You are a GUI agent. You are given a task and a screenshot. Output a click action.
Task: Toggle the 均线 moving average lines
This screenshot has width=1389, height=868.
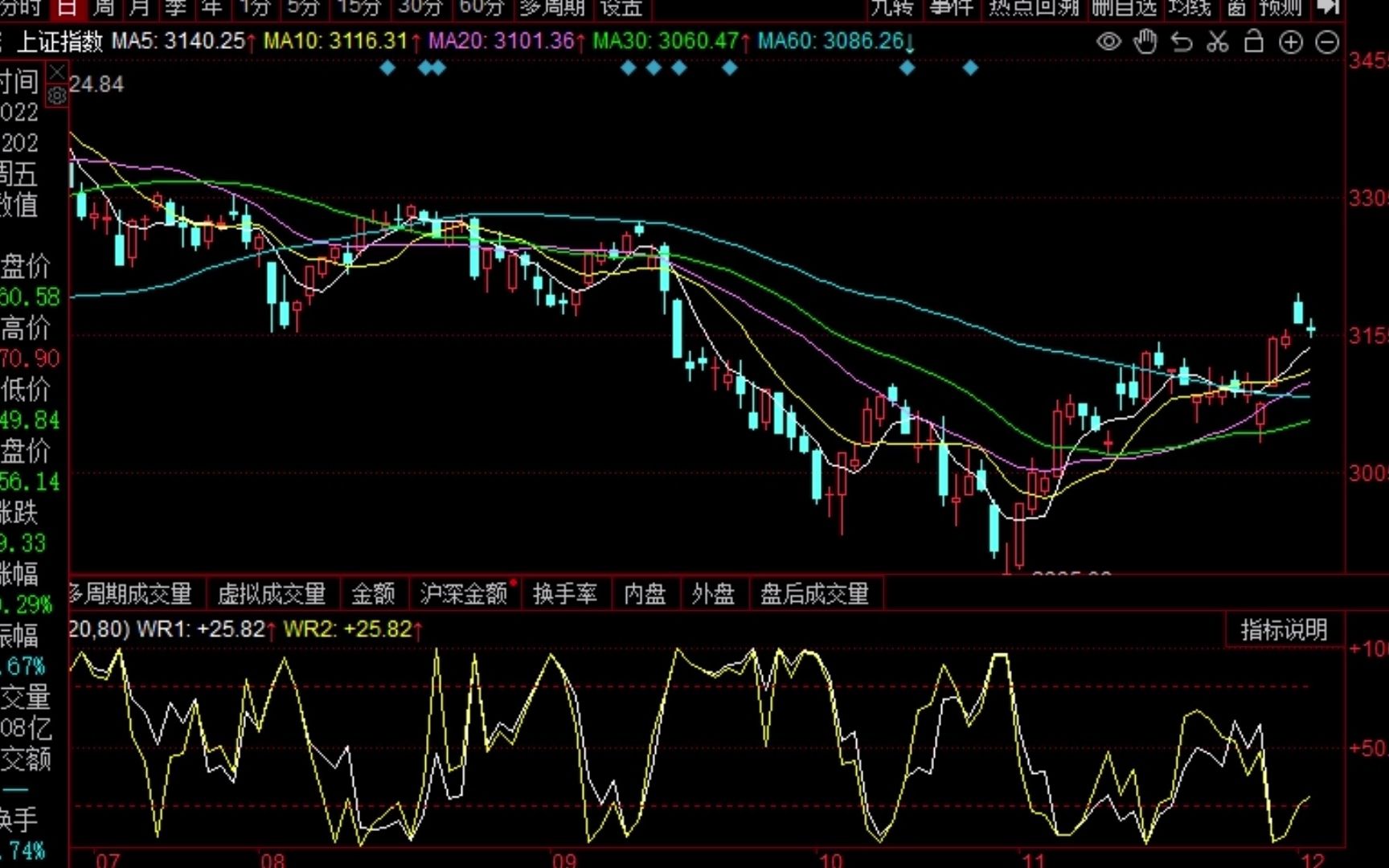pyautogui.click(x=1190, y=7)
